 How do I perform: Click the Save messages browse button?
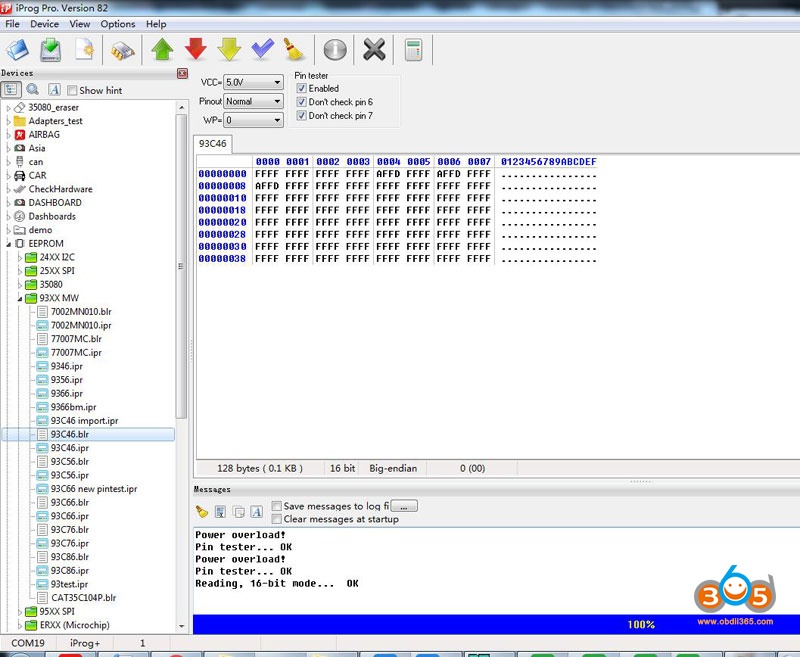pos(404,505)
